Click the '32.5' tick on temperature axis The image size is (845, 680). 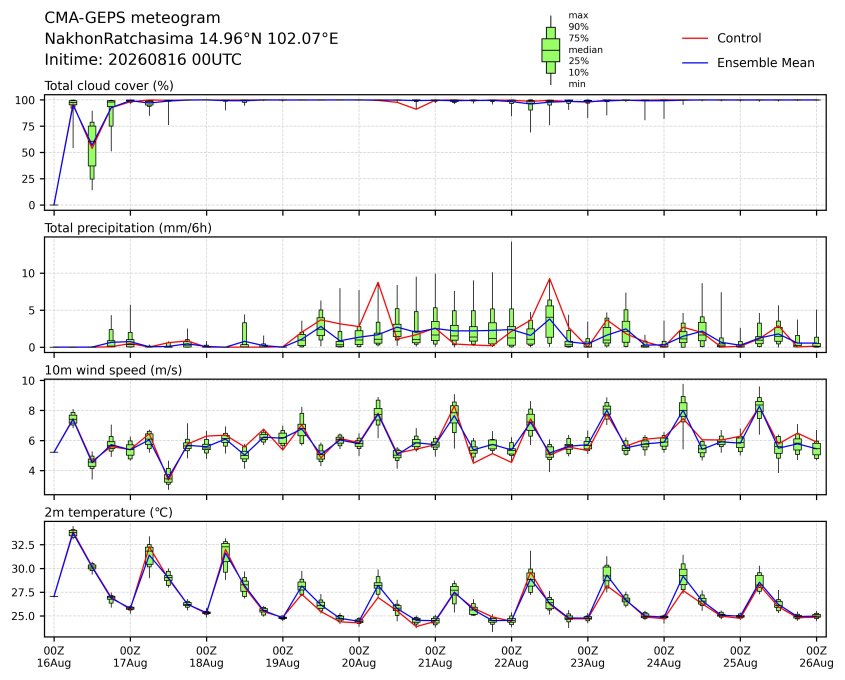(24, 545)
